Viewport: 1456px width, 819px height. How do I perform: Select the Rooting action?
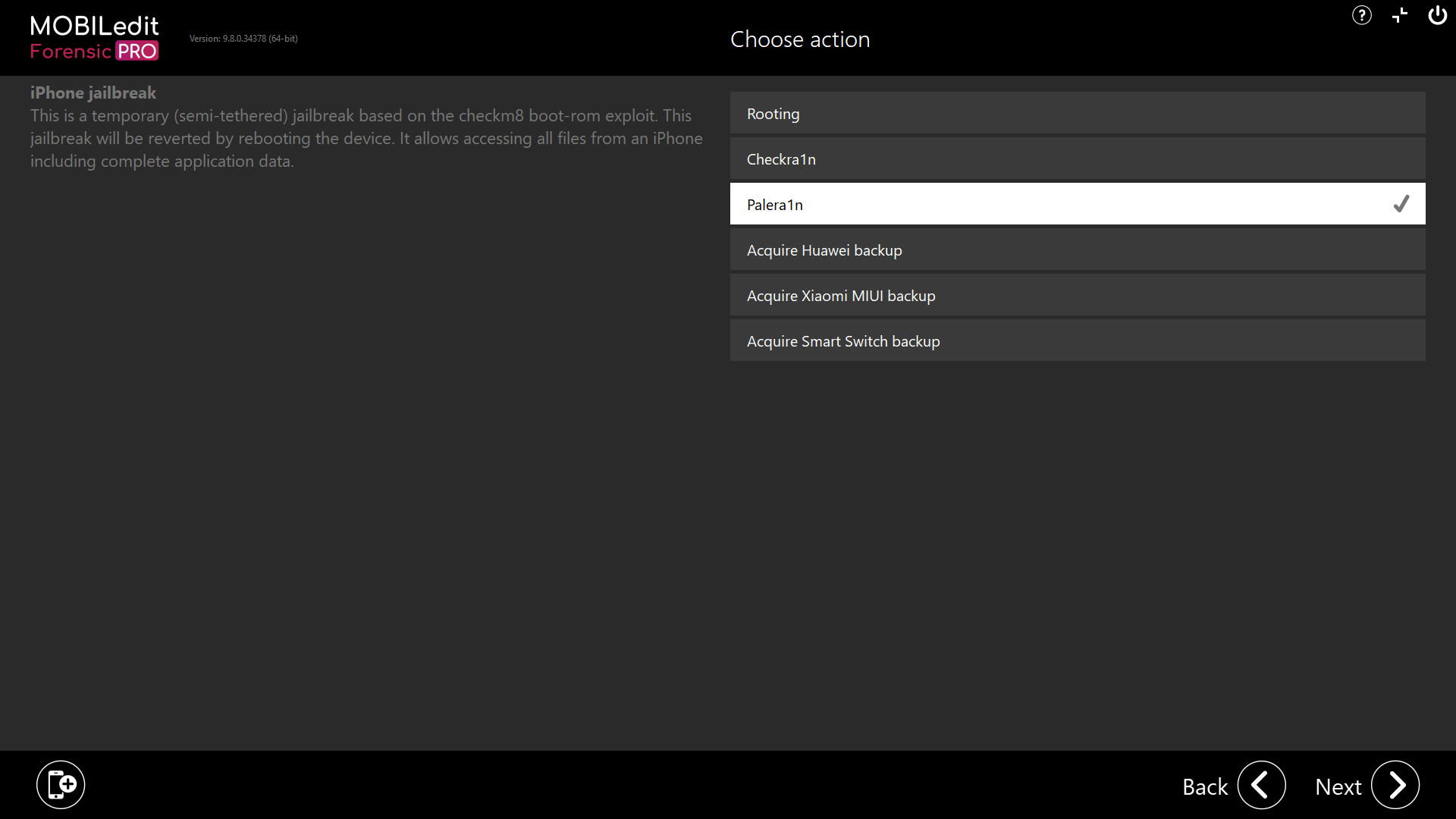click(1078, 113)
